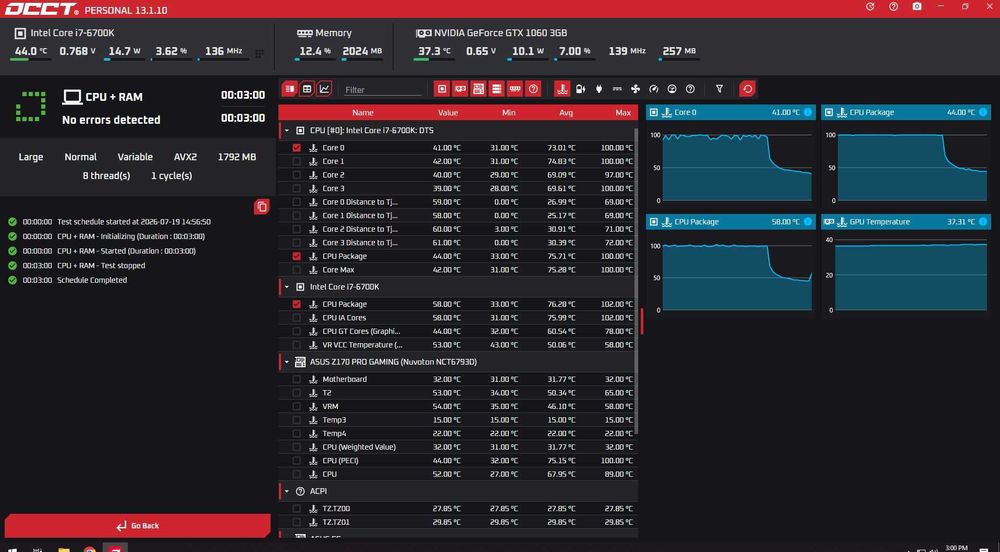This screenshot has height=552, width=1000.
Task: Check the Core 2 checkbox
Action: [x=297, y=175]
